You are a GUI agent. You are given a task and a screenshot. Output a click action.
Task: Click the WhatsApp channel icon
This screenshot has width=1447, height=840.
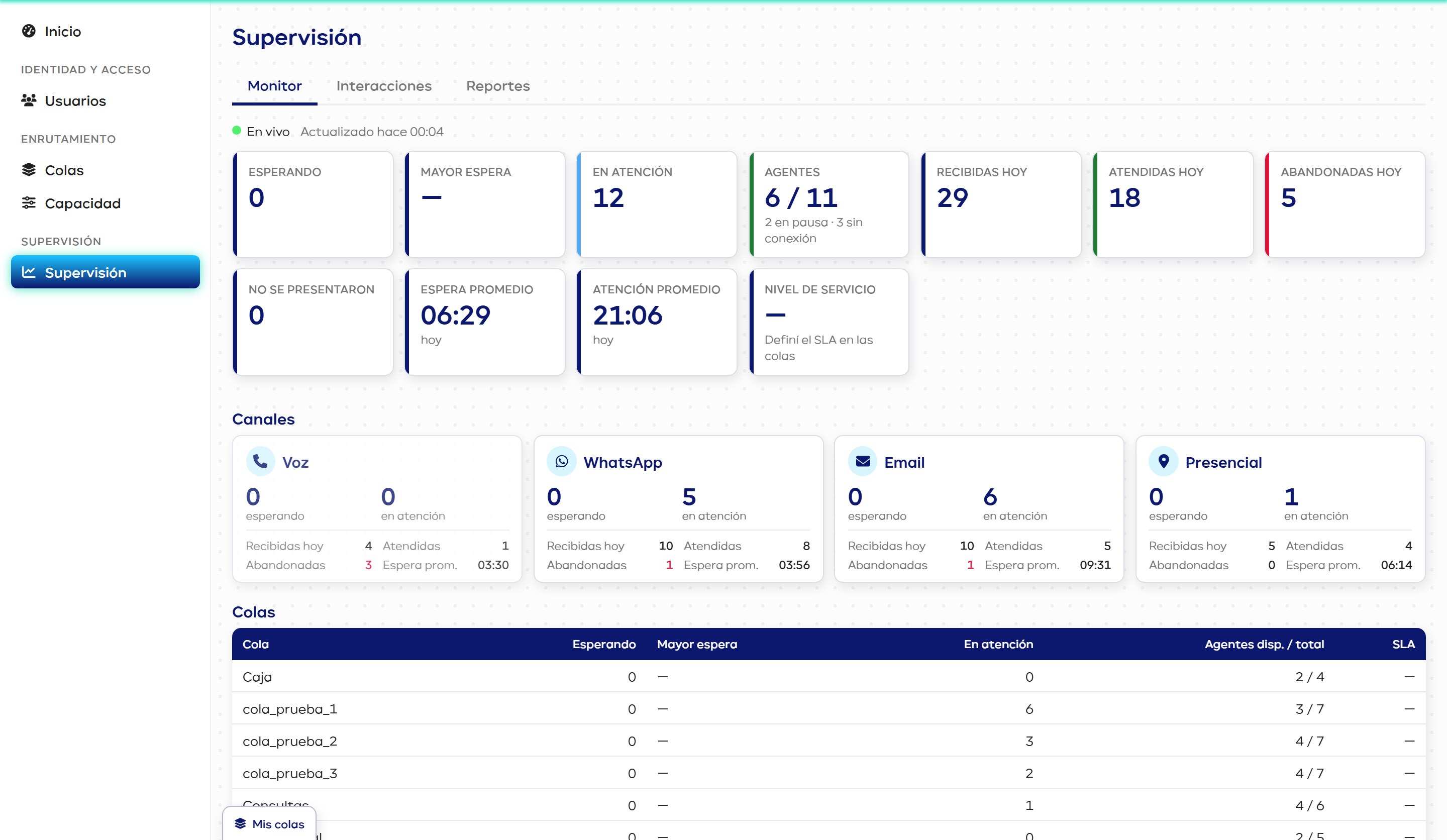(561, 461)
